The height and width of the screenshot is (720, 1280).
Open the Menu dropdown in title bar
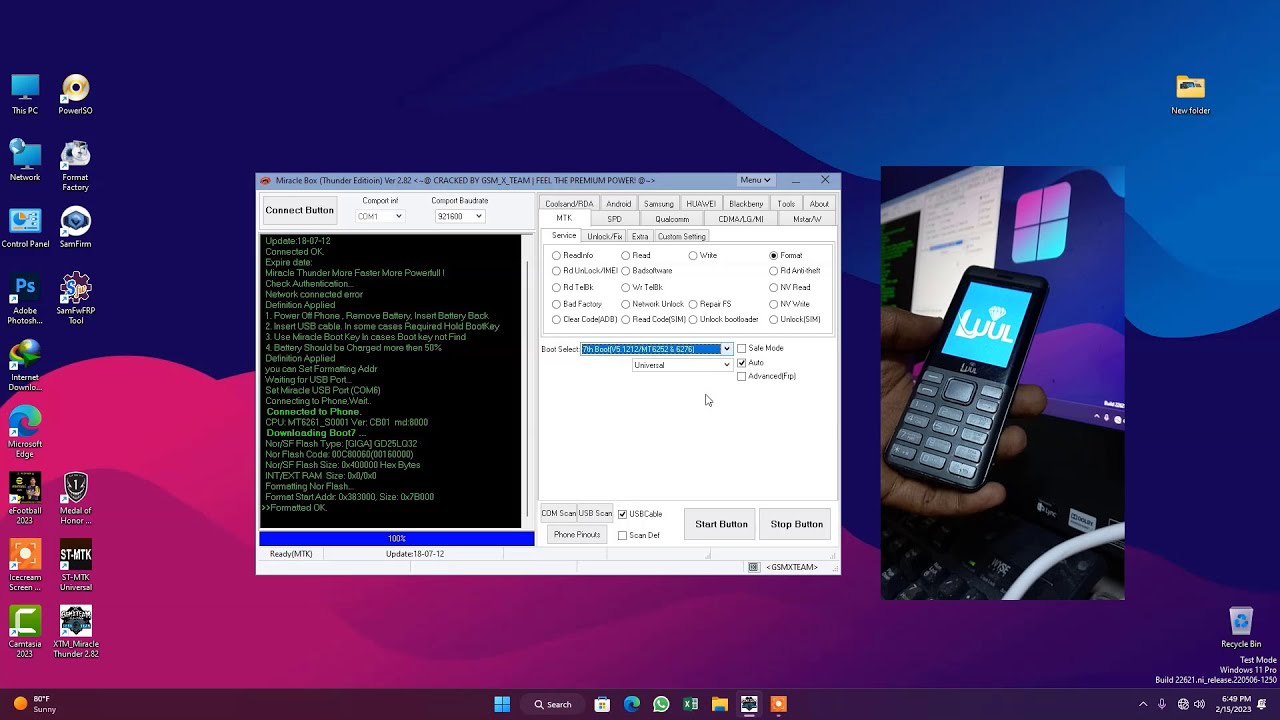coord(755,180)
